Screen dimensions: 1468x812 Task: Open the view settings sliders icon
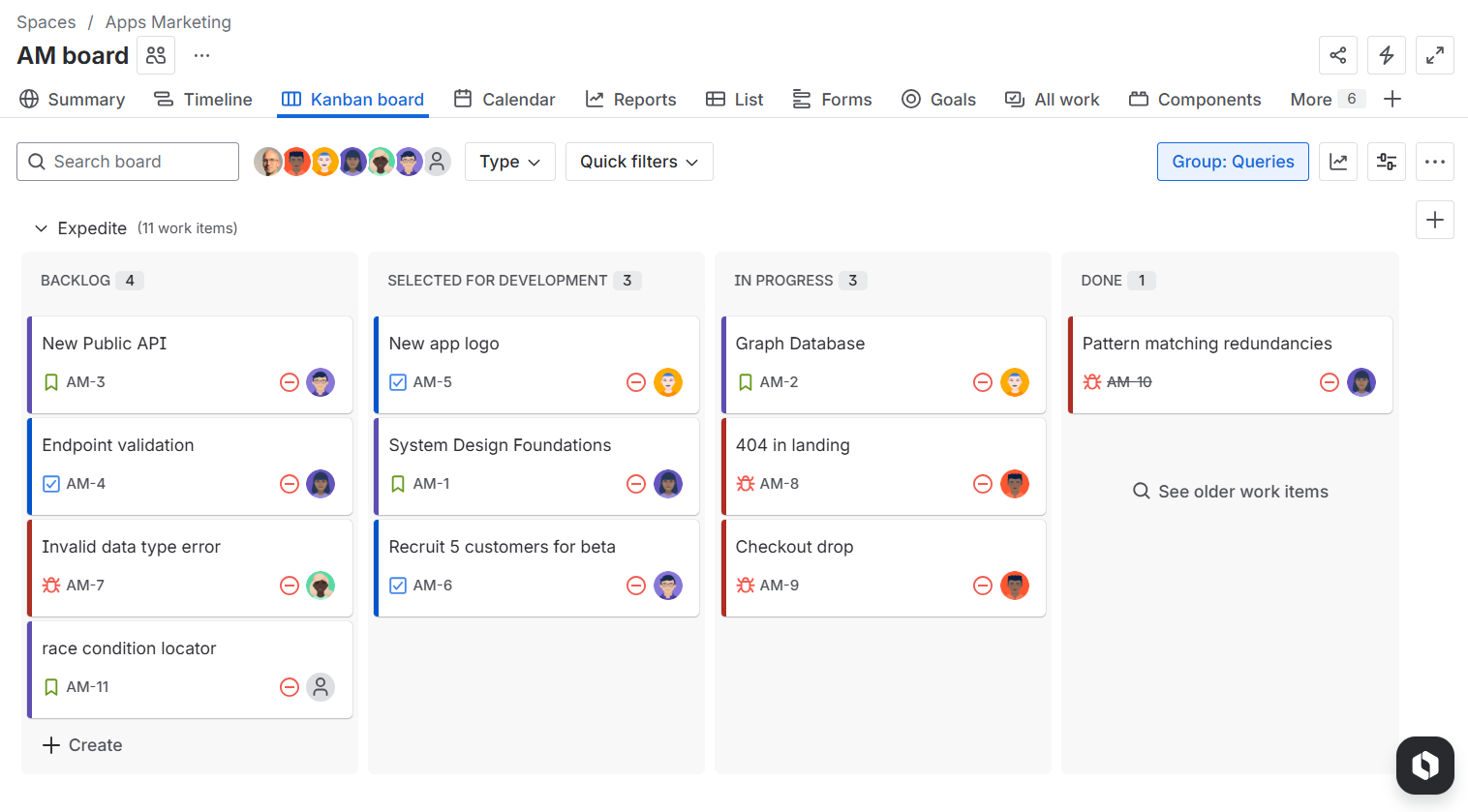click(x=1387, y=162)
